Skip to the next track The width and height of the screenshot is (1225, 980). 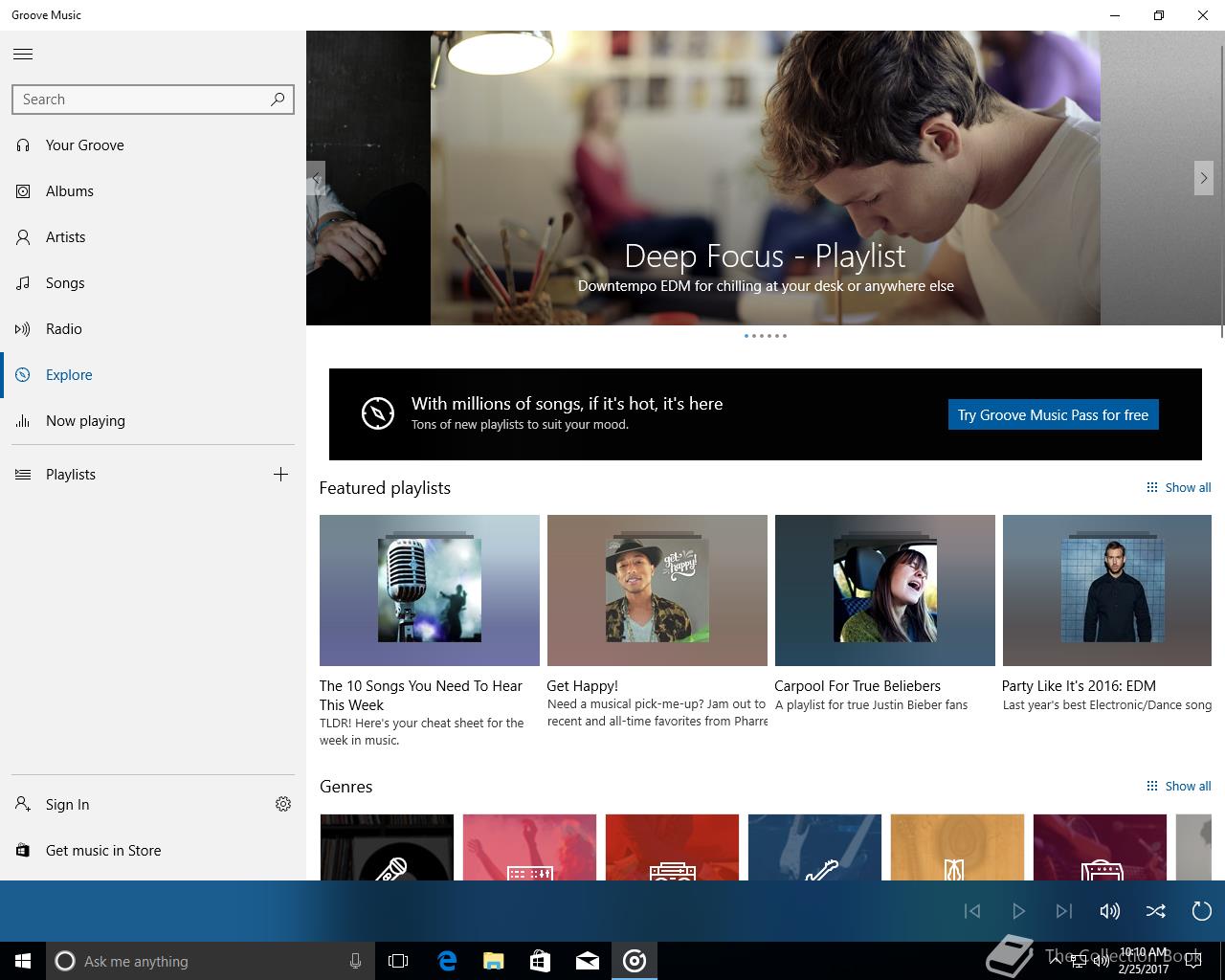pos(1064,911)
